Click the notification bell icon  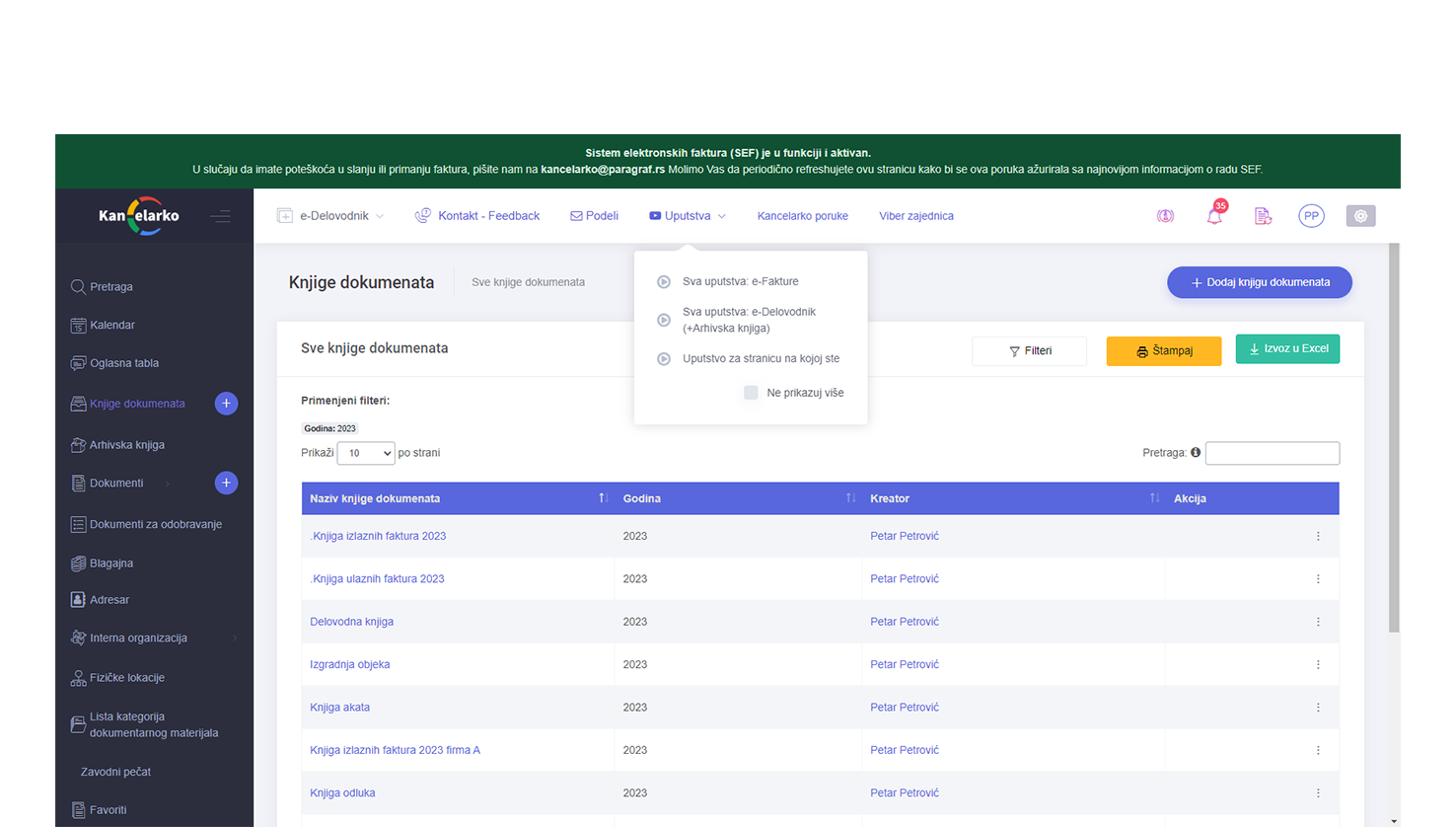[1214, 216]
